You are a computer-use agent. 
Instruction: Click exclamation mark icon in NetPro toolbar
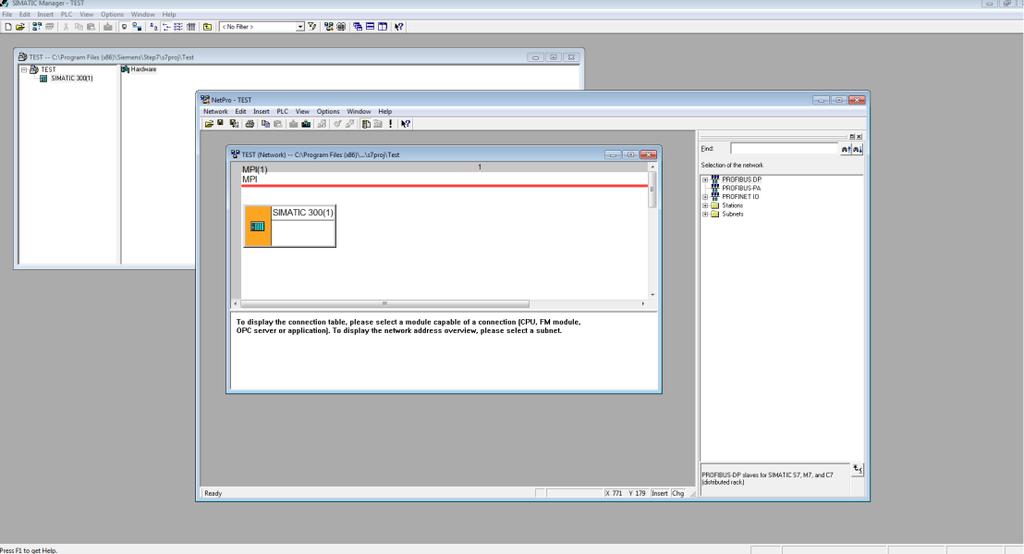(x=391, y=123)
